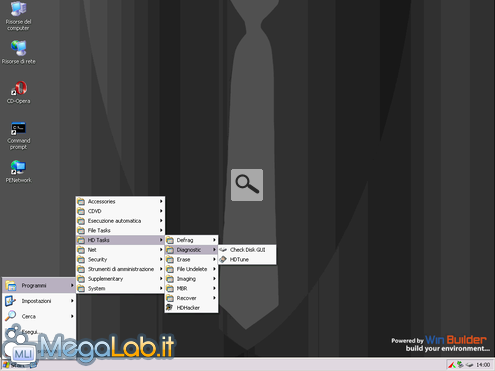This screenshot has height=371, width=495.
Task: Open HDHacker from HD Tasks menu
Action: coord(191,308)
